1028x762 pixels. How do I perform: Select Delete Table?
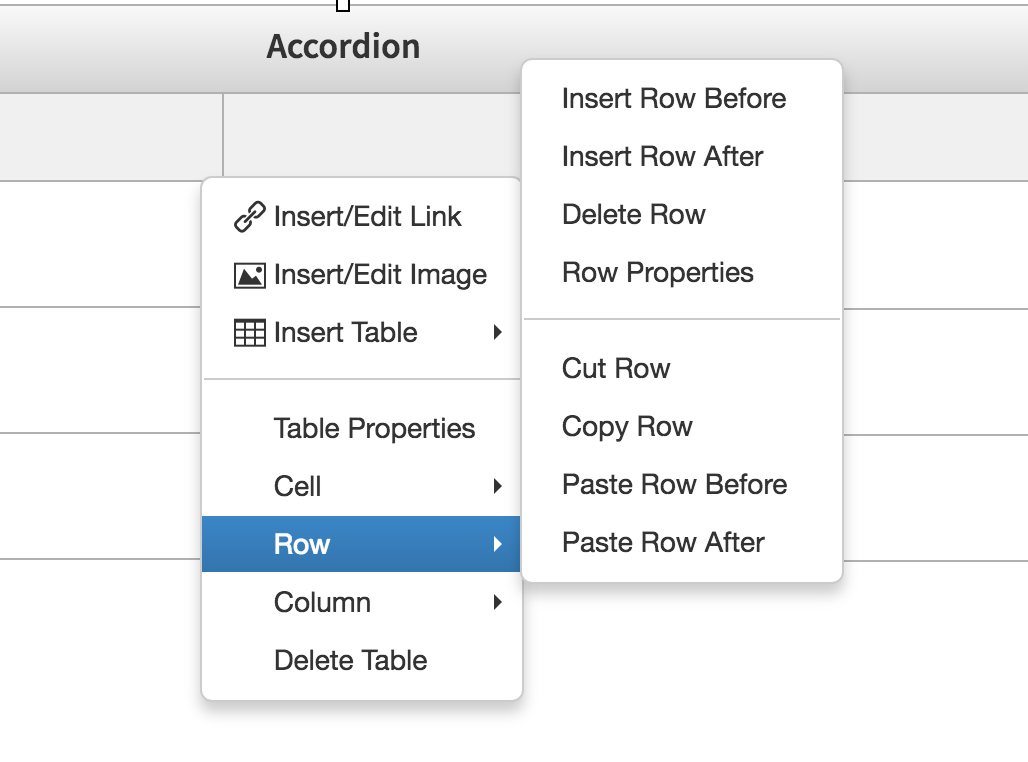click(x=350, y=660)
